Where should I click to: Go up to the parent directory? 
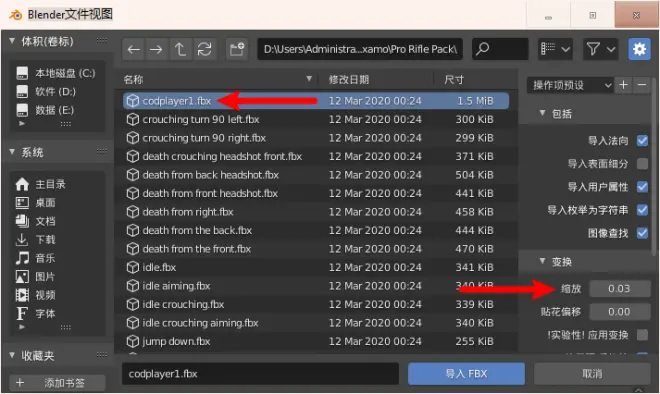tap(180, 49)
